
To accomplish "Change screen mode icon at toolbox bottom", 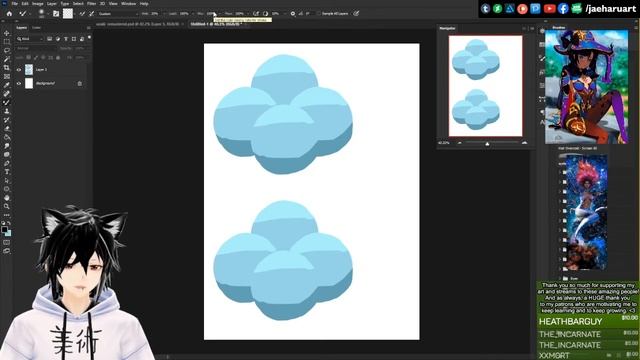I will pyautogui.click(x=7, y=251).
